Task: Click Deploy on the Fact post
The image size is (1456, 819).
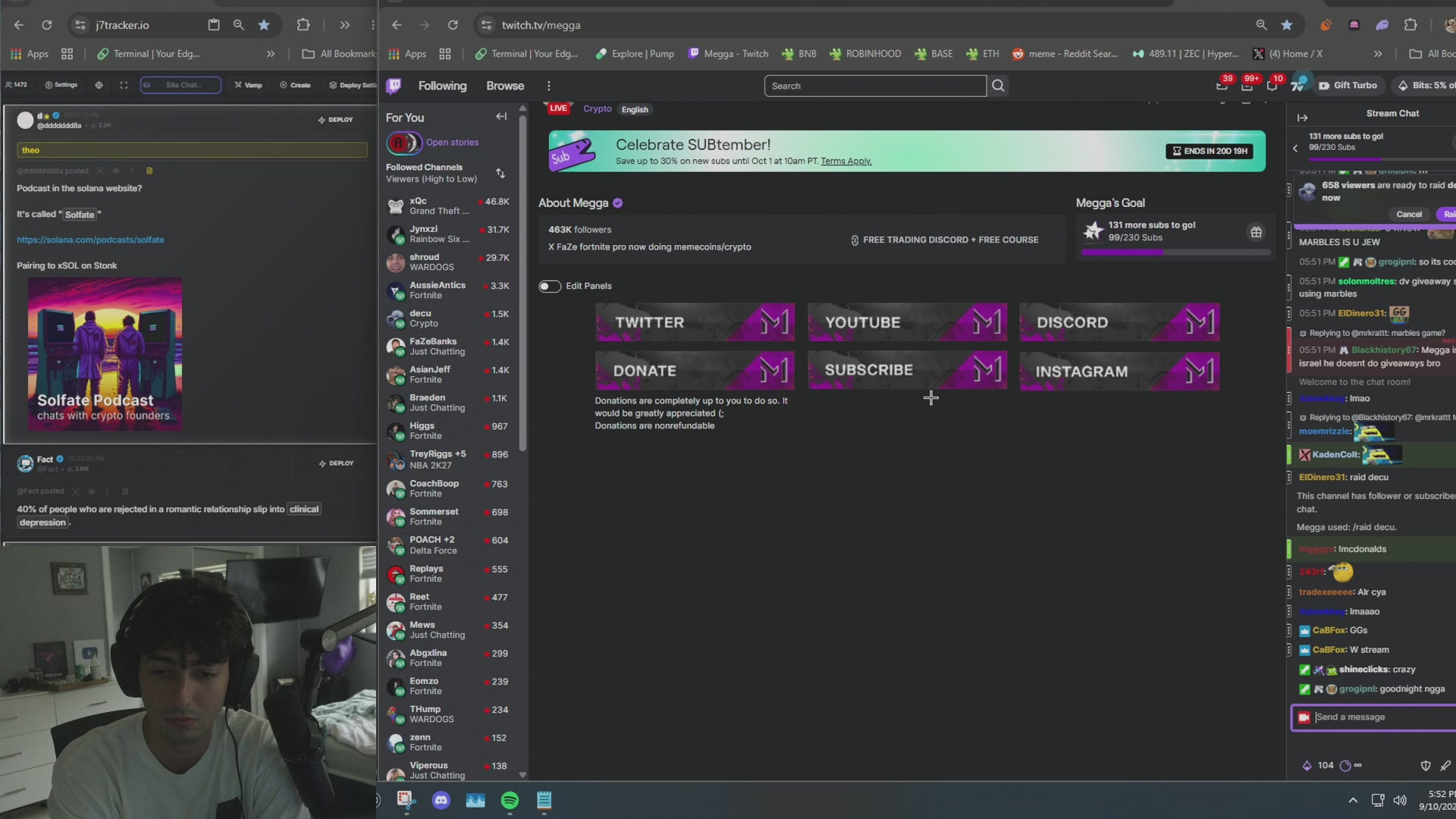Action: (336, 463)
